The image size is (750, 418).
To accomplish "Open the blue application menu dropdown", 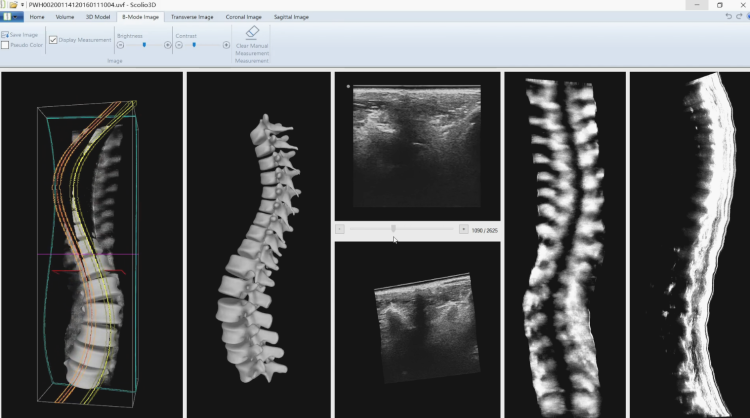I will coord(12,17).
